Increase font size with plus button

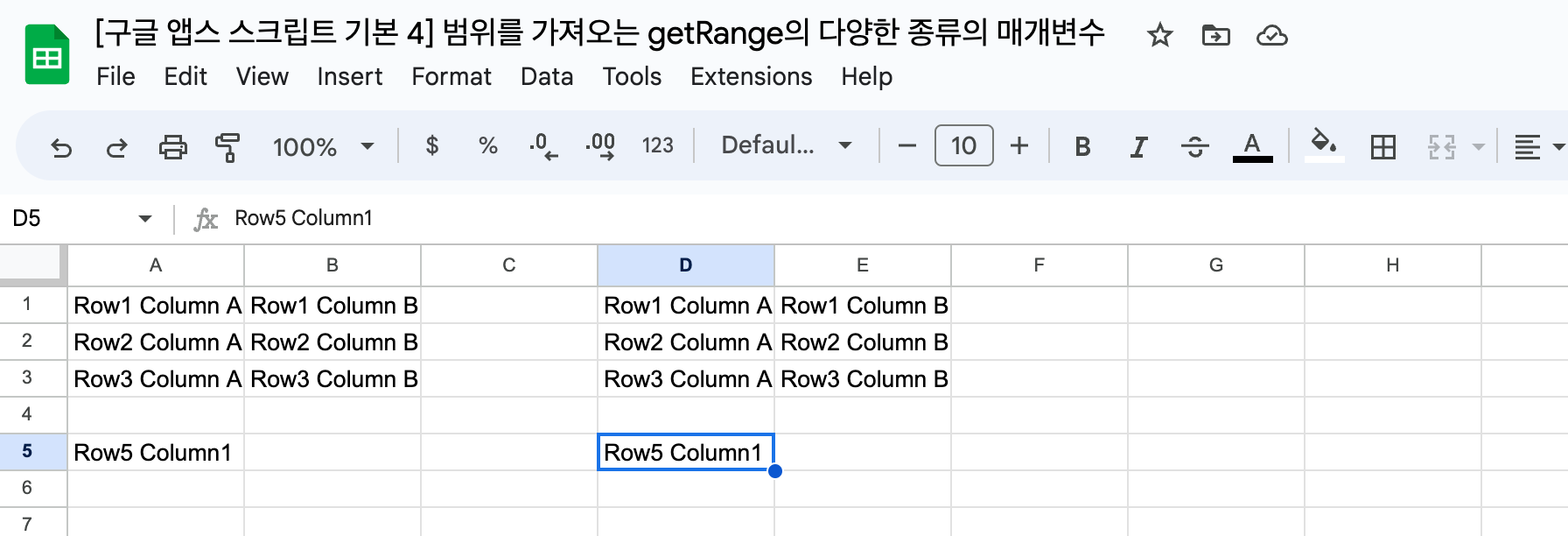tap(1018, 145)
